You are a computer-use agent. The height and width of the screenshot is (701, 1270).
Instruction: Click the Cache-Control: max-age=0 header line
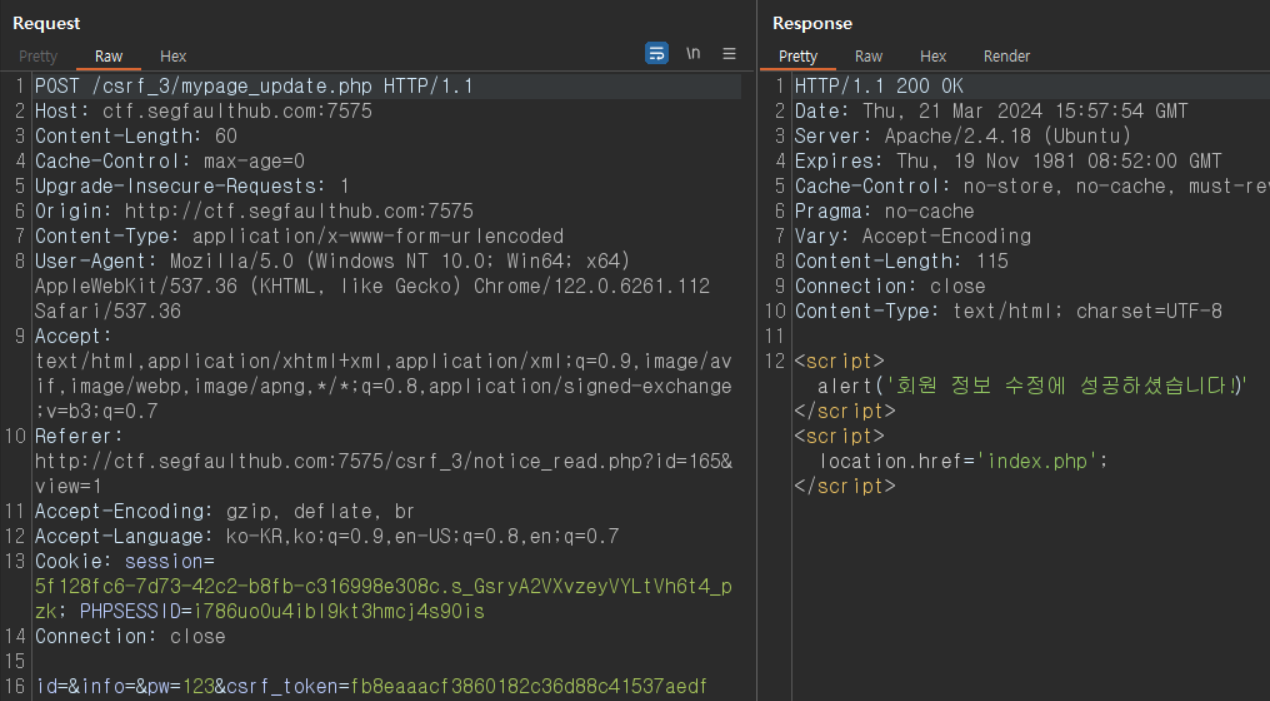click(x=170, y=161)
